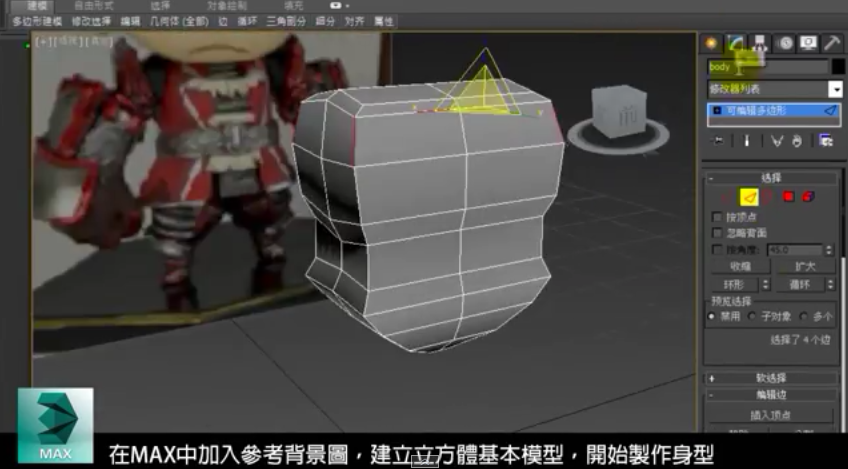The image size is (848, 469).
Task: Click Remove Modifier from stack icon
Action: tap(797, 141)
